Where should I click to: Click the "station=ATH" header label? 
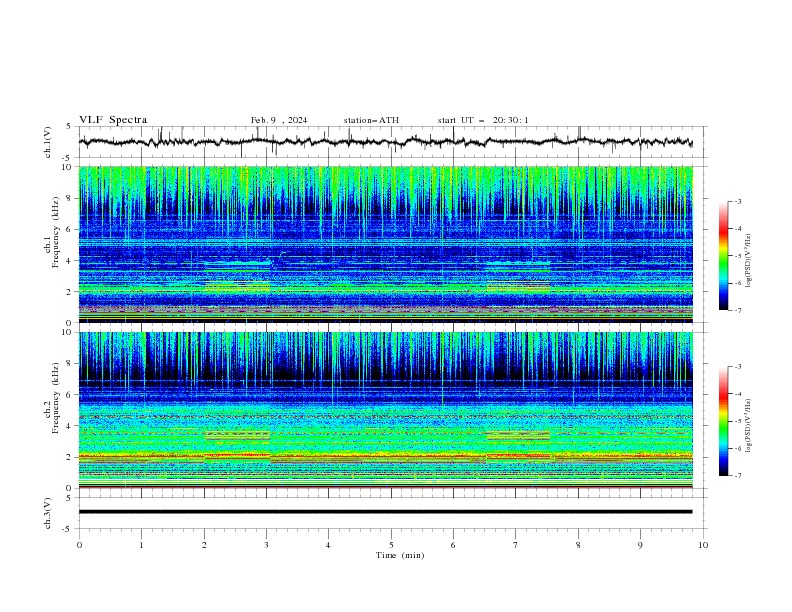(x=371, y=120)
